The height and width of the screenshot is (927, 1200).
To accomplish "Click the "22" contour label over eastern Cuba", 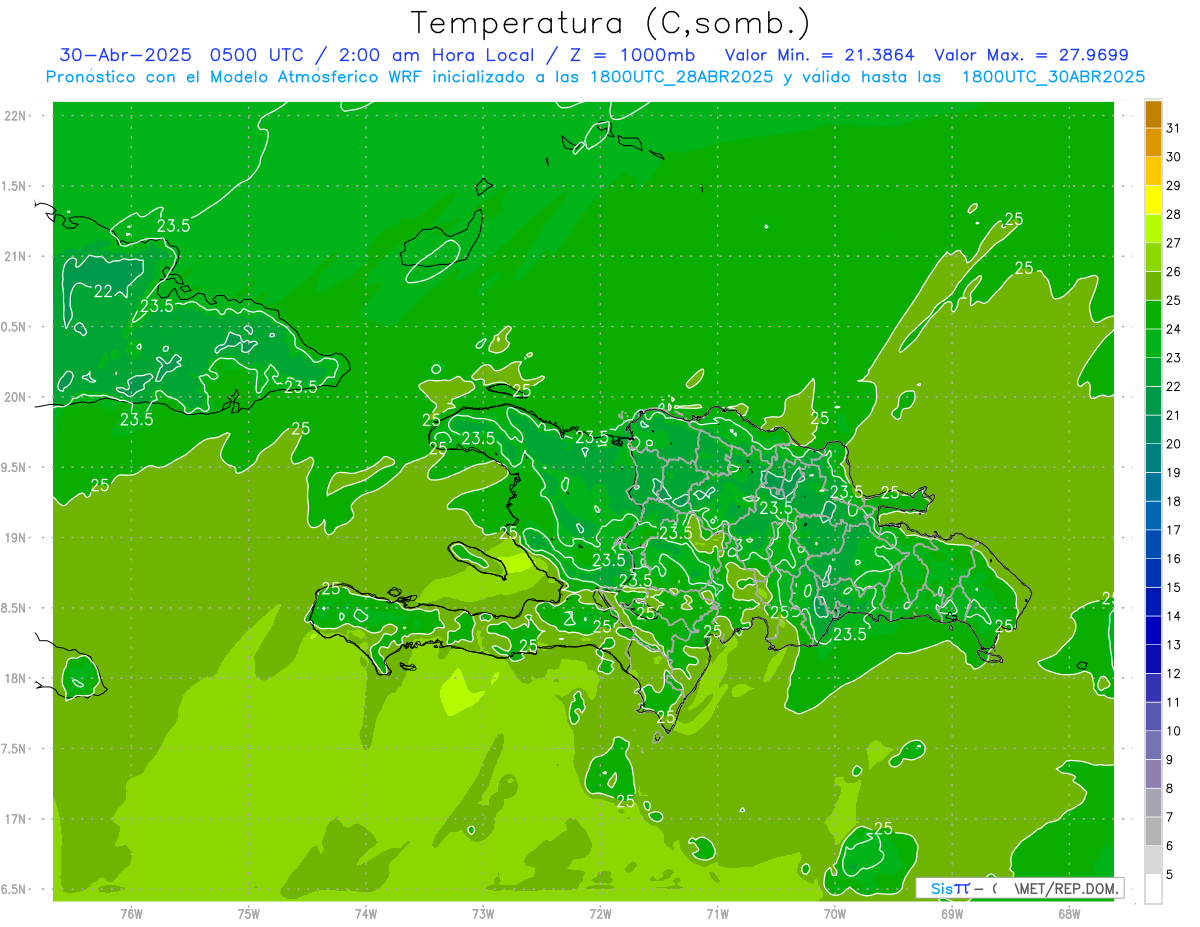I will 103,292.
